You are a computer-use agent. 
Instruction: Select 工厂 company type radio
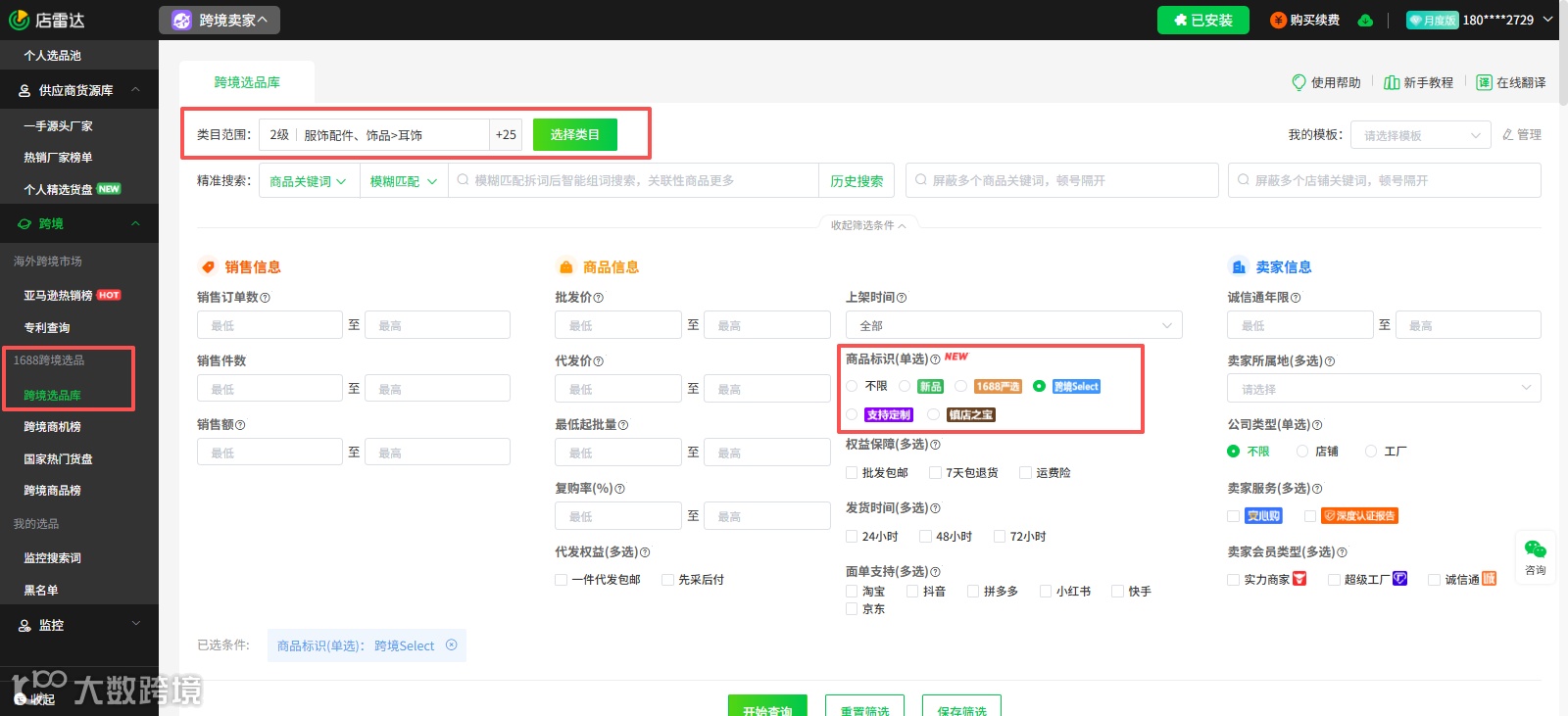[x=1371, y=452]
